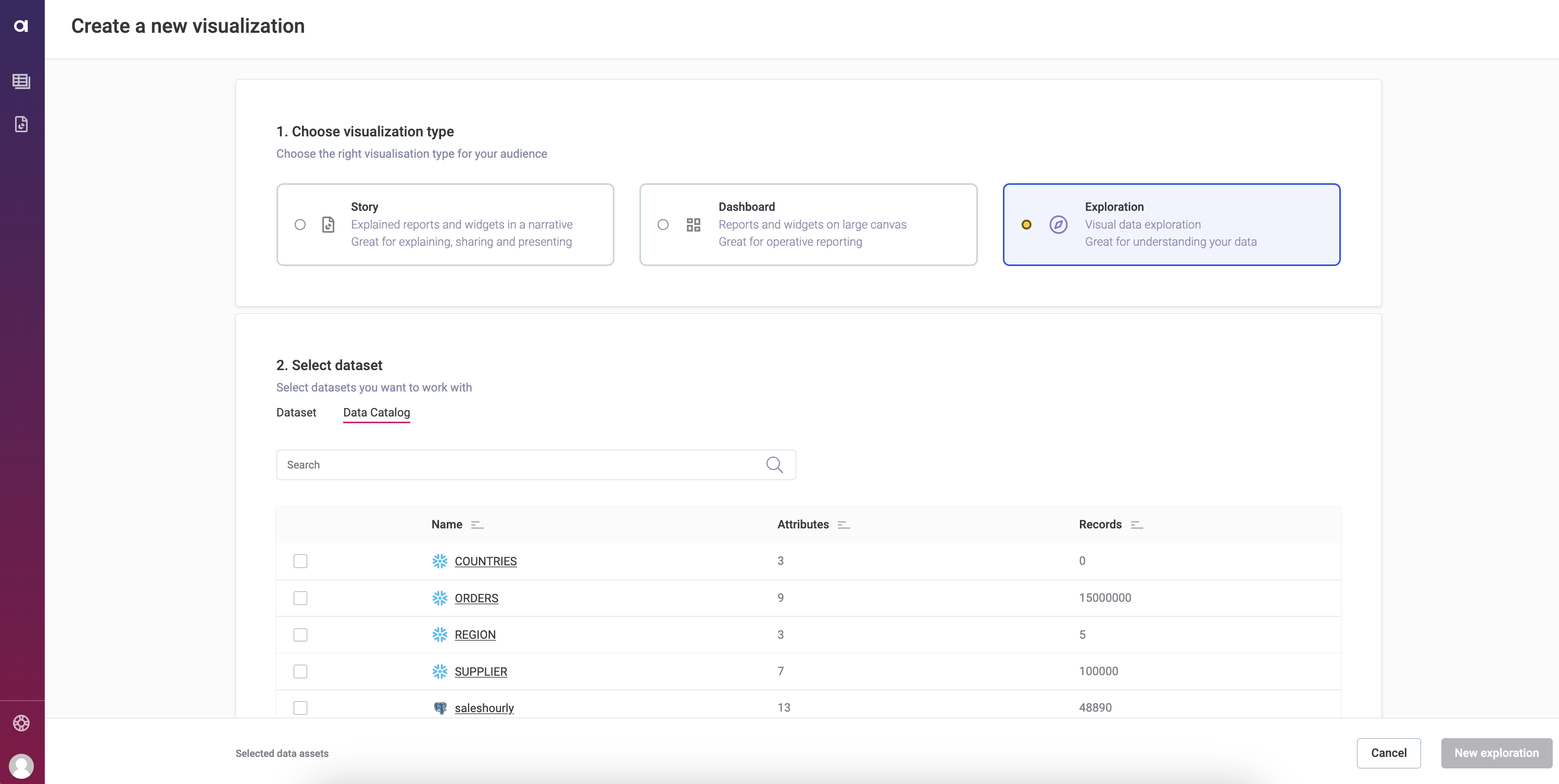Viewport: 1559px width, 784px height.
Task: Sort the table by Name column
Action: pyautogui.click(x=477, y=524)
